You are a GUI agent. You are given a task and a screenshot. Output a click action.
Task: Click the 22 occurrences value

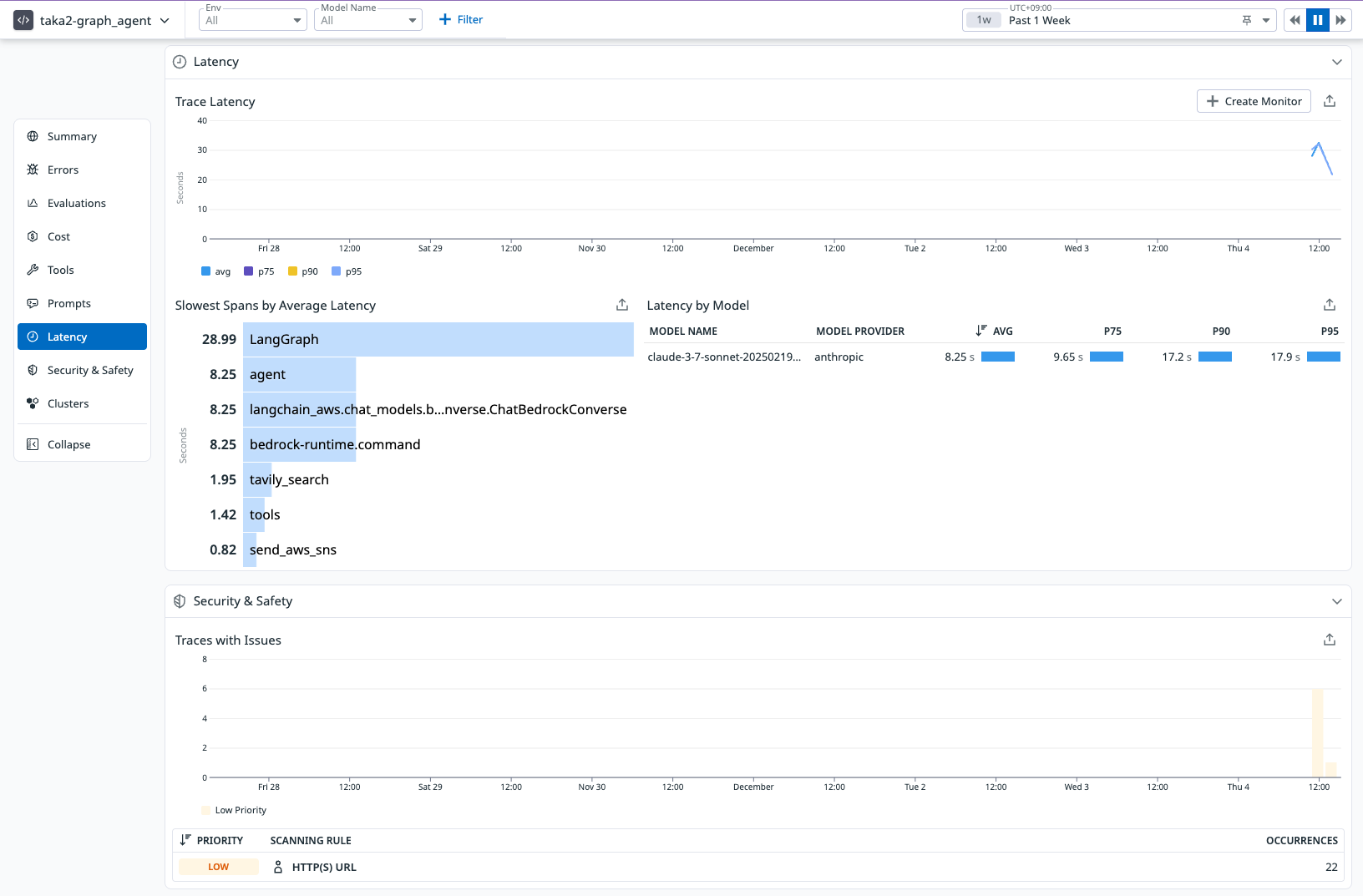coord(1331,868)
